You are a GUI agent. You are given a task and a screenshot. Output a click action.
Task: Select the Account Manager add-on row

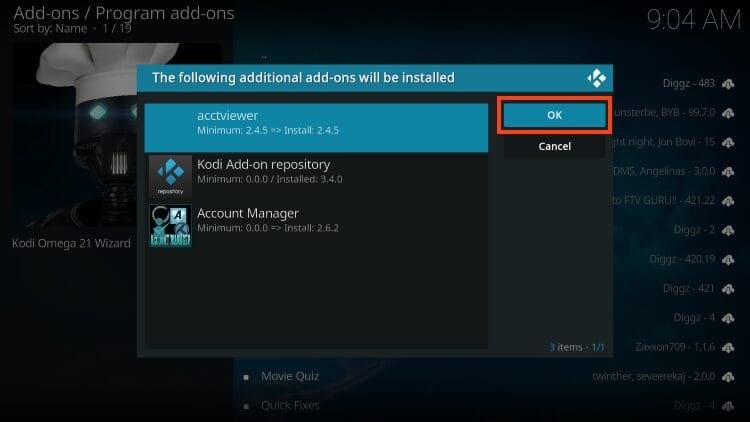tap(316, 225)
